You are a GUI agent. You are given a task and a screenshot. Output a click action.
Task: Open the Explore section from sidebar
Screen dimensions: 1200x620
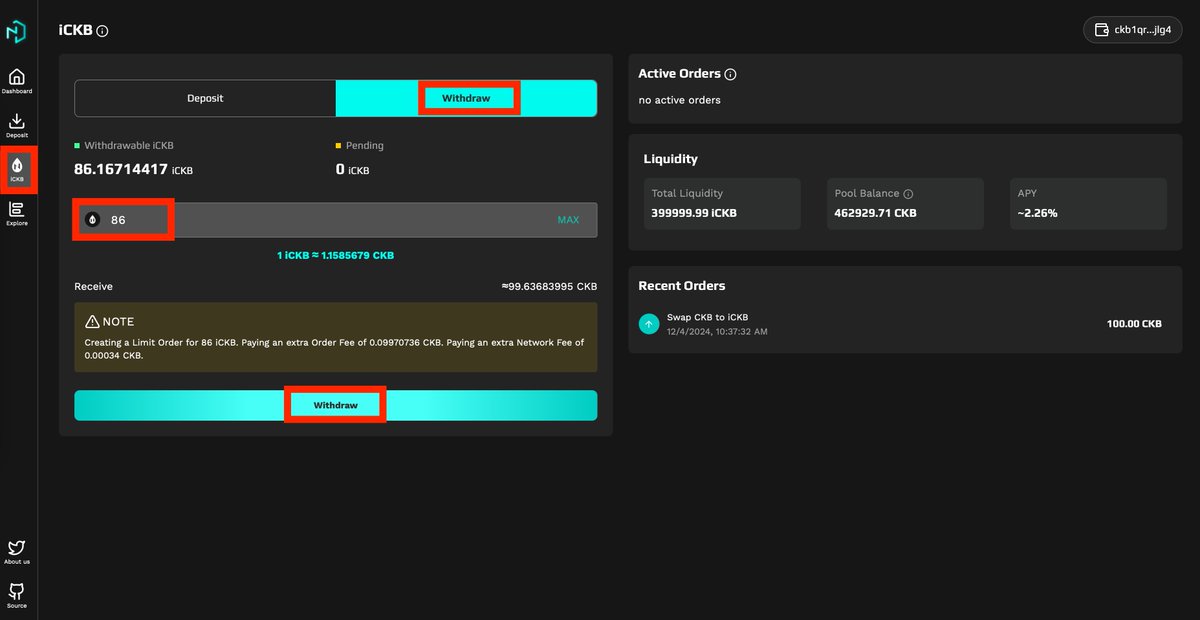tap(17, 213)
